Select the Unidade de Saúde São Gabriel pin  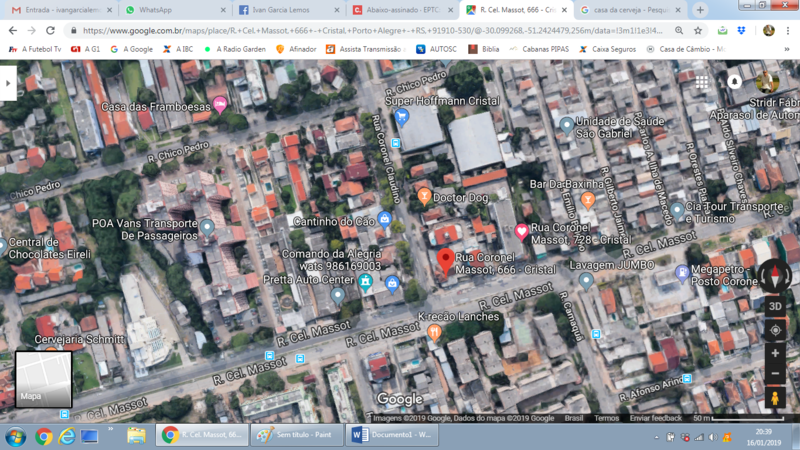coord(567,125)
